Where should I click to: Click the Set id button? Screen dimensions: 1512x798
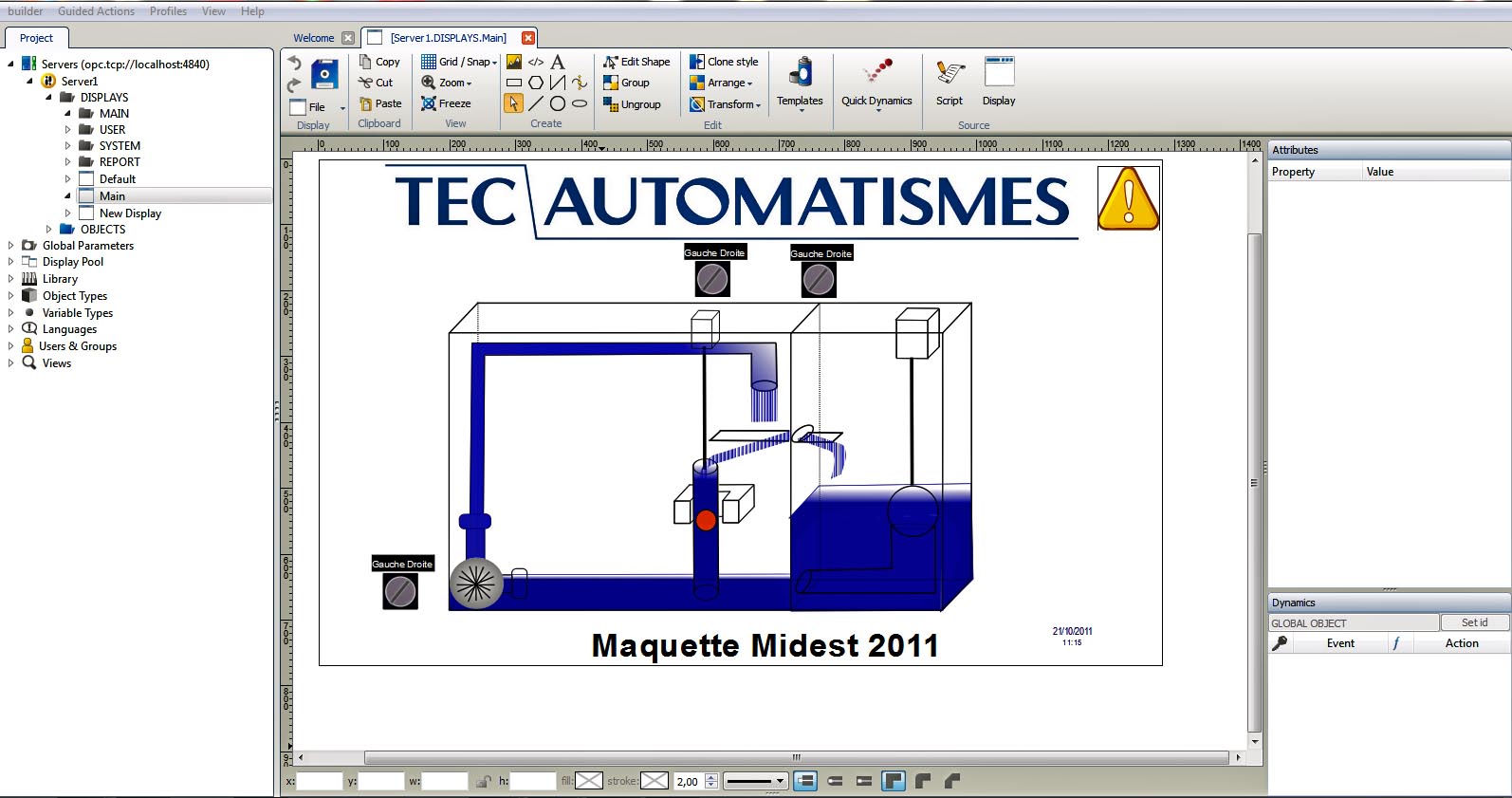point(1474,622)
